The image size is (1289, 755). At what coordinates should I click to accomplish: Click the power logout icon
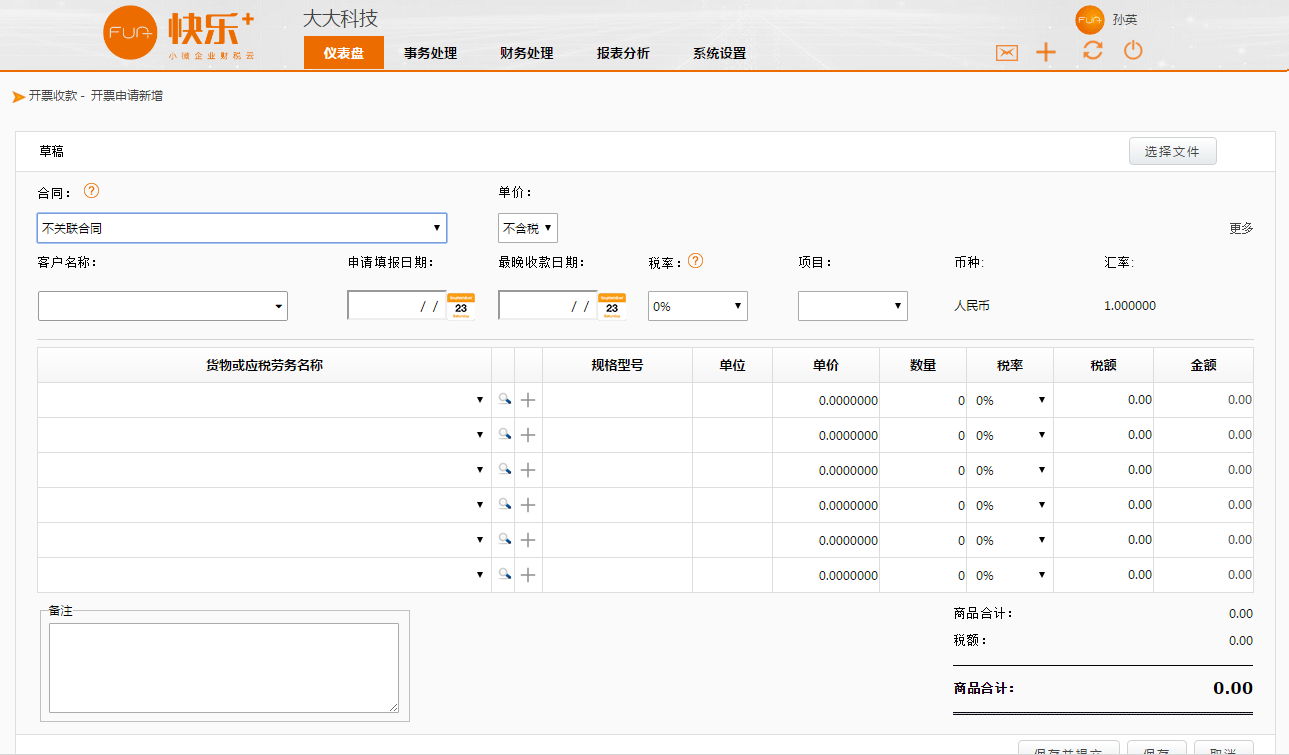(1133, 50)
